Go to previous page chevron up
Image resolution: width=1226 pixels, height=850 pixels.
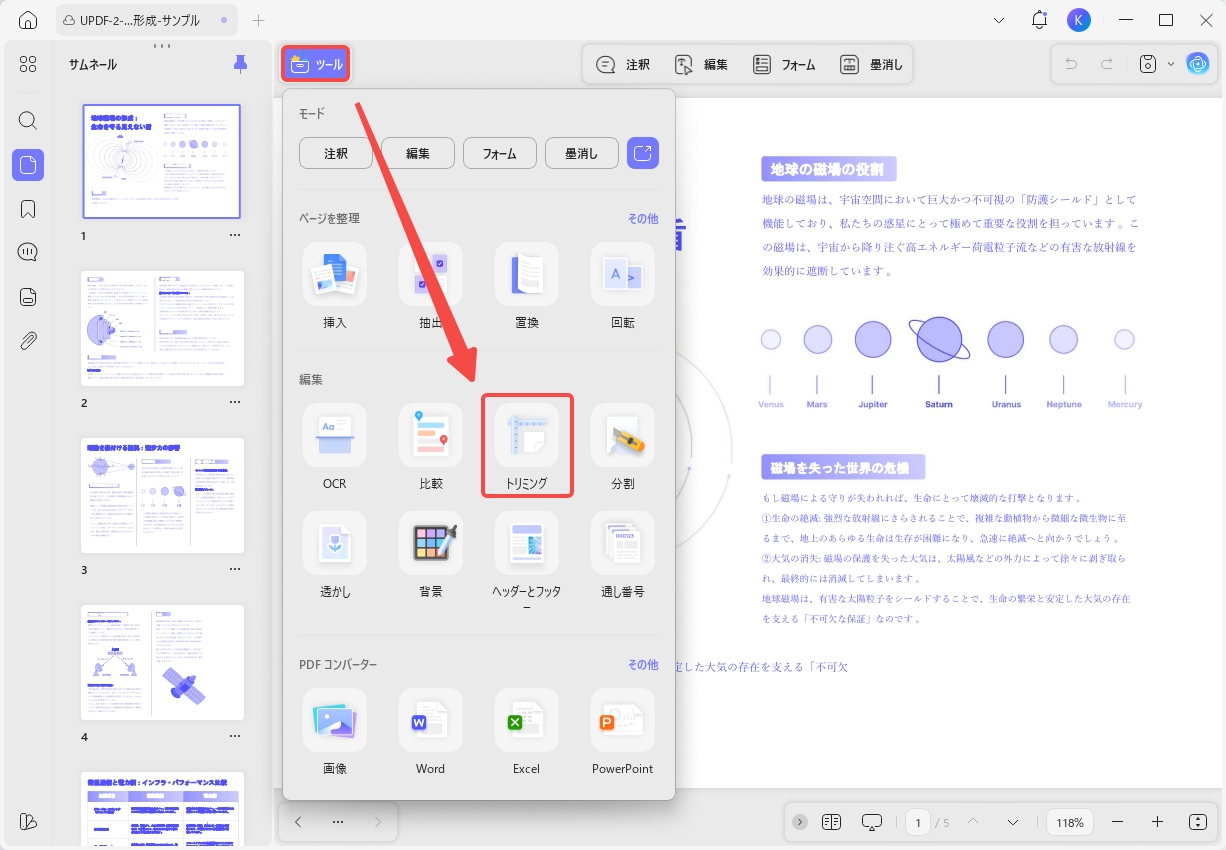pyautogui.click(x=972, y=822)
